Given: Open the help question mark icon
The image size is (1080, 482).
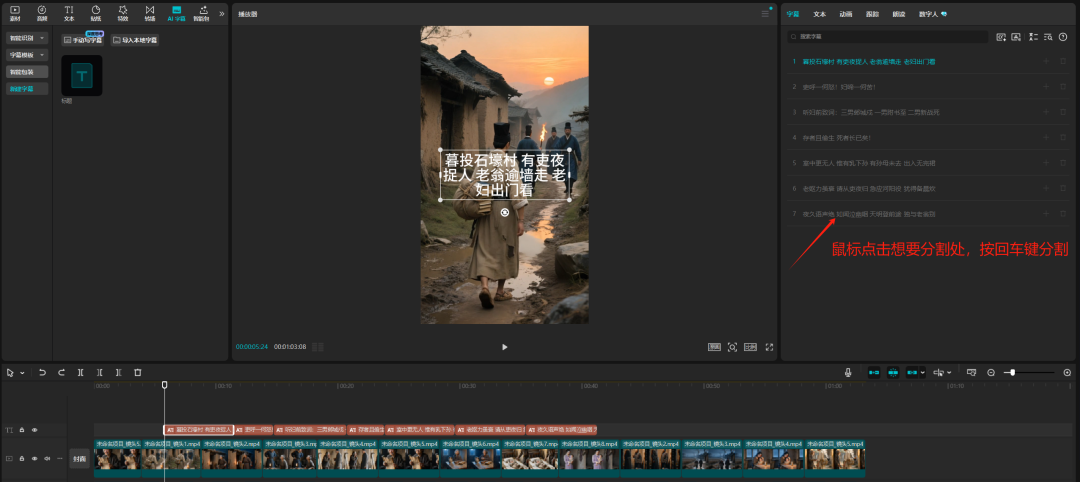Looking at the screenshot, I should [1063, 36].
